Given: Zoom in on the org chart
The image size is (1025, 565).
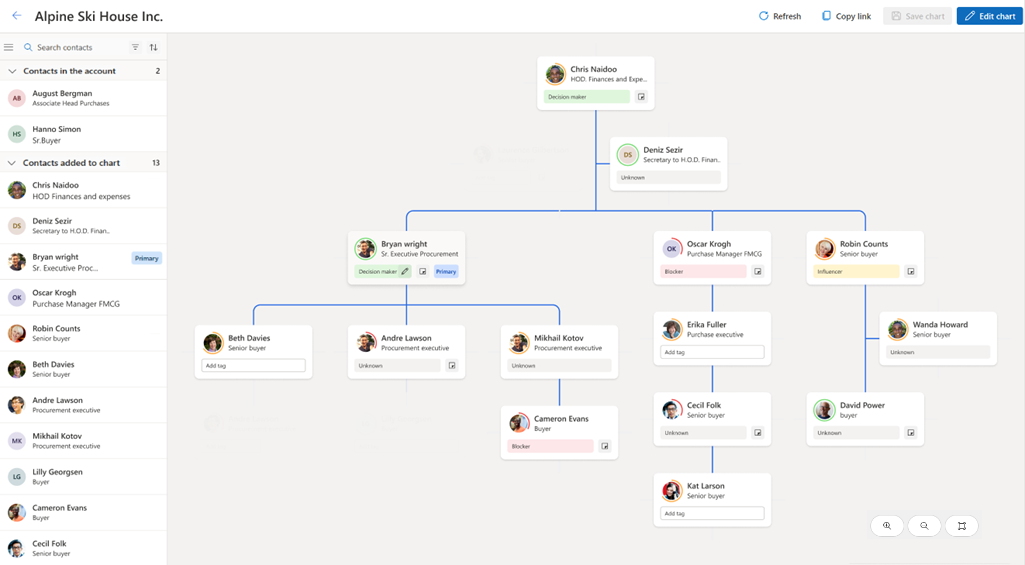Looking at the screenshot, I should 887,526.
